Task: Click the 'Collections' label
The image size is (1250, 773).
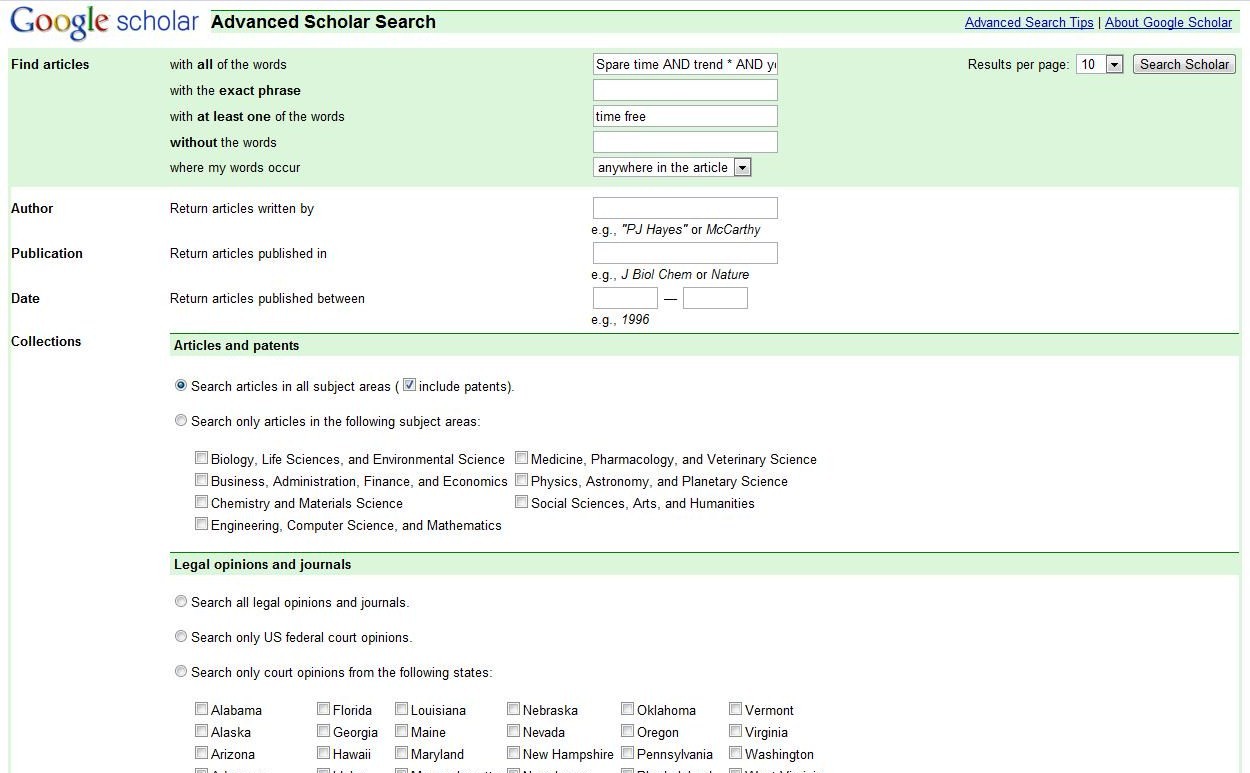Action: [x=46, y=341]
